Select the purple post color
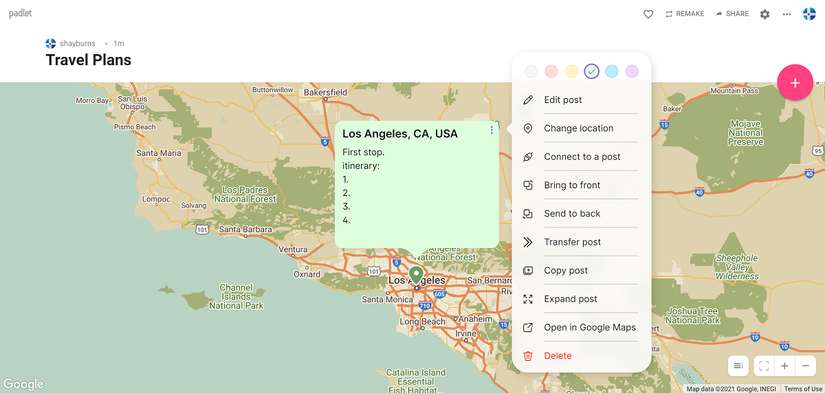This screenshot has height=393, width=825. (632, 71)
